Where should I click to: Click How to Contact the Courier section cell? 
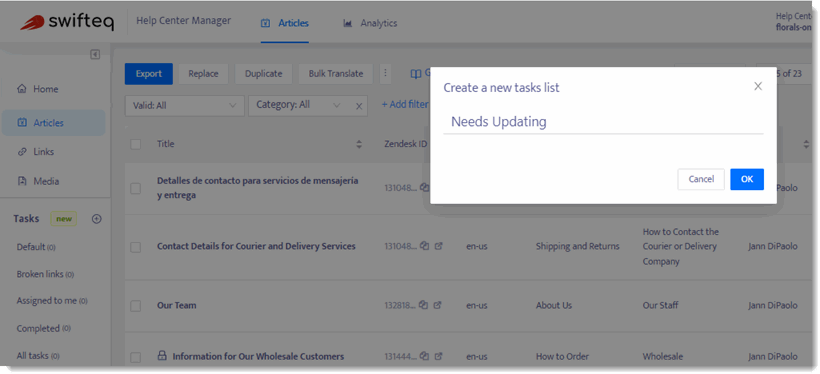[681, 246]
